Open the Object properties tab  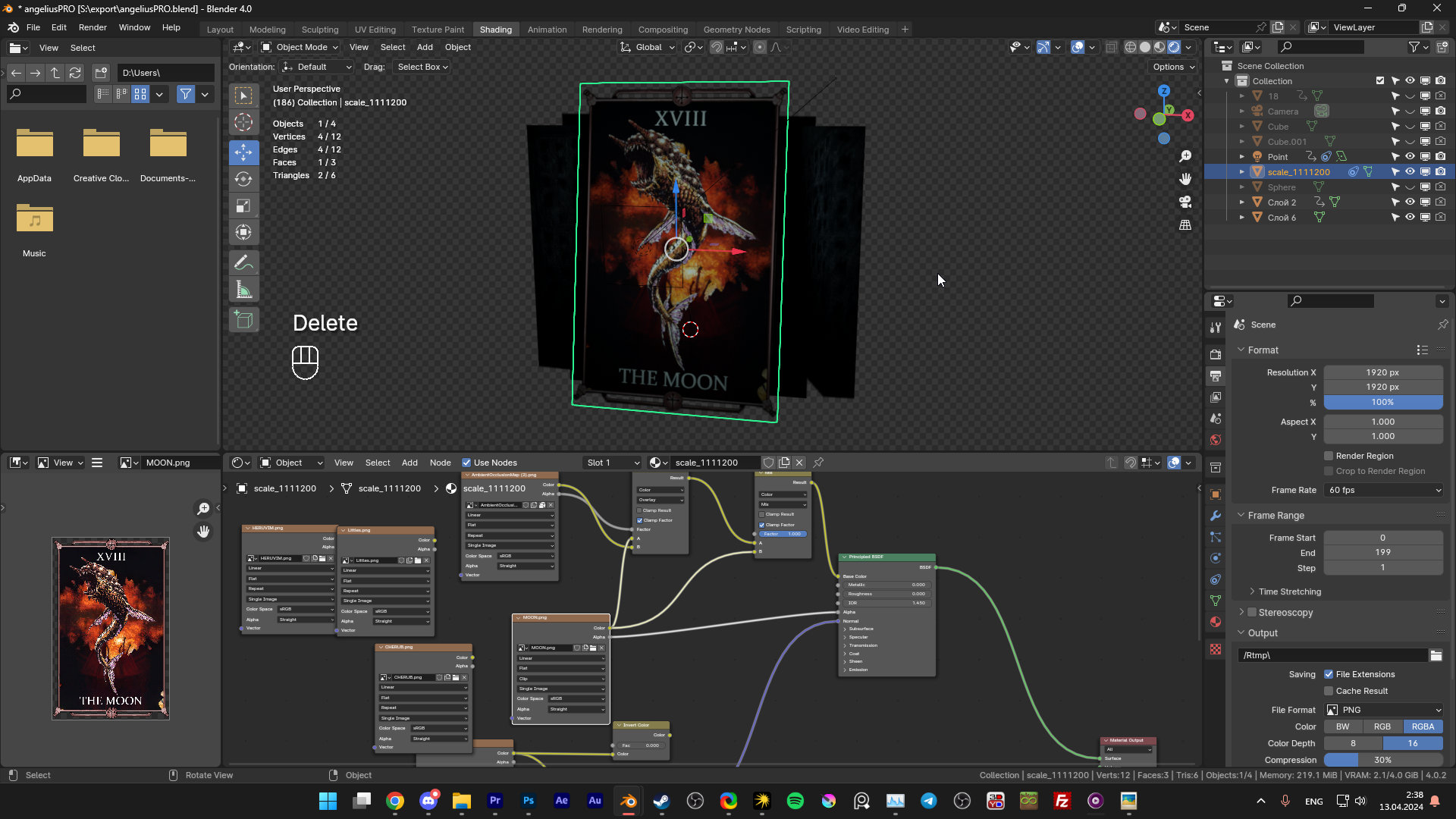1216,494
